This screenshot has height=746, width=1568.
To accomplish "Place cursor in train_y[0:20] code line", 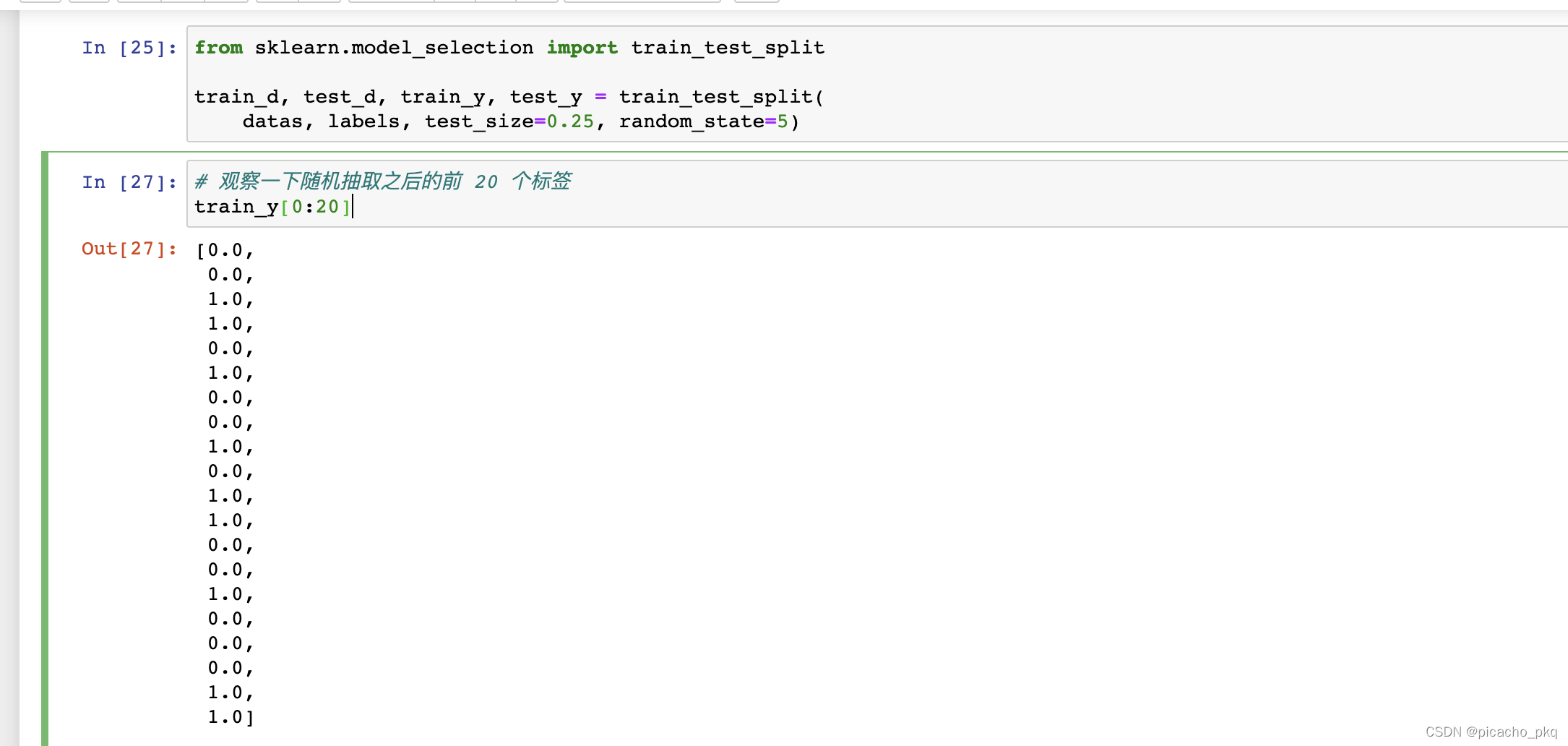I will [273, 207].
